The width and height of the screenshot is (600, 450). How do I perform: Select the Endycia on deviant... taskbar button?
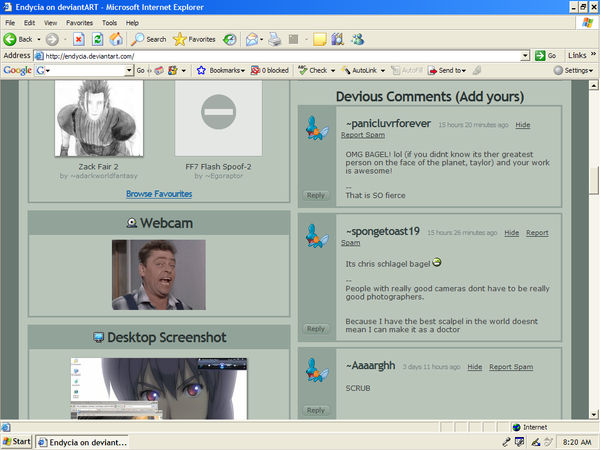pos(82,442)
